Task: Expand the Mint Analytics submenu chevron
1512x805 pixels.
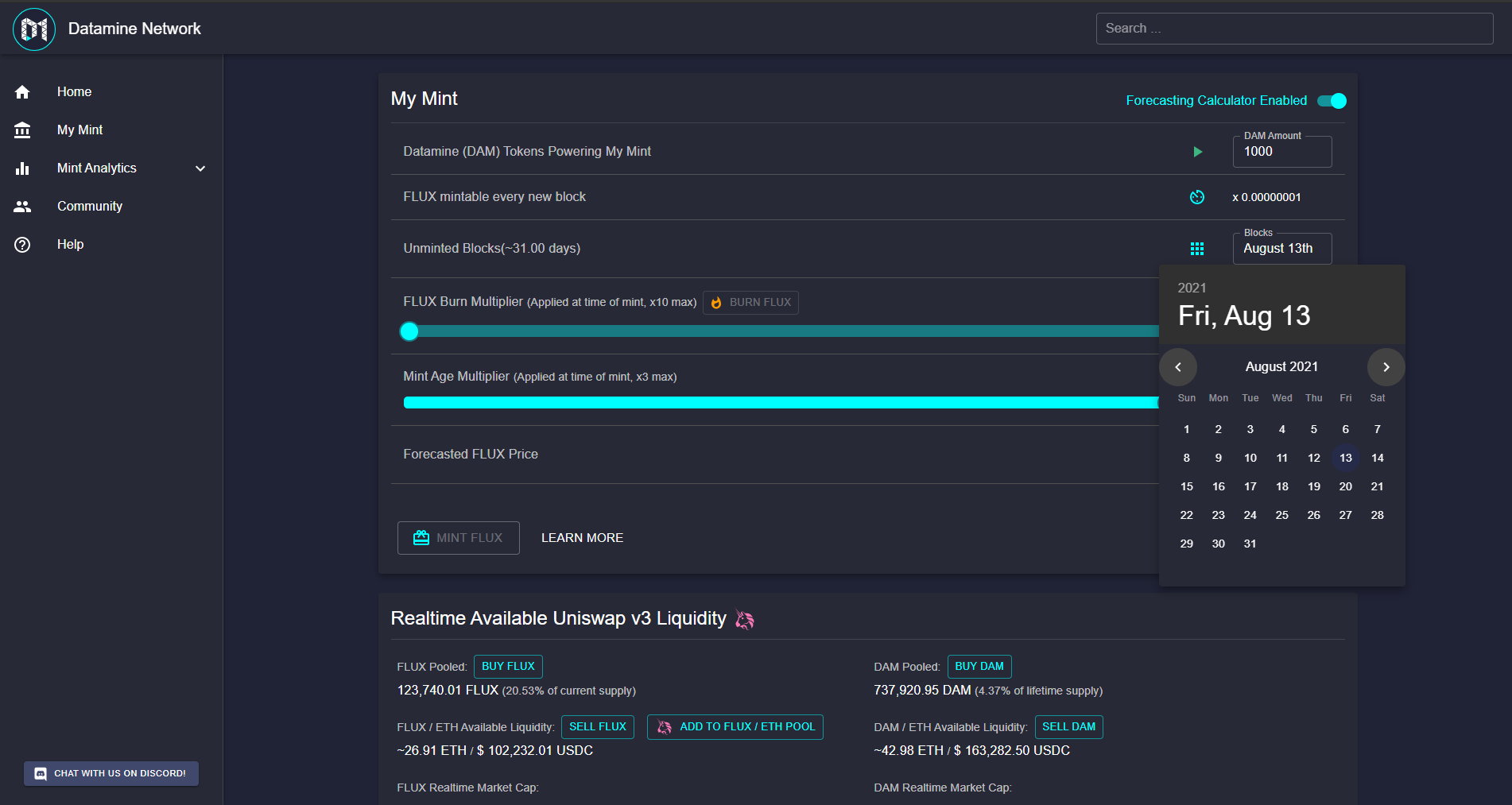Action: click(x=200, y=168)
